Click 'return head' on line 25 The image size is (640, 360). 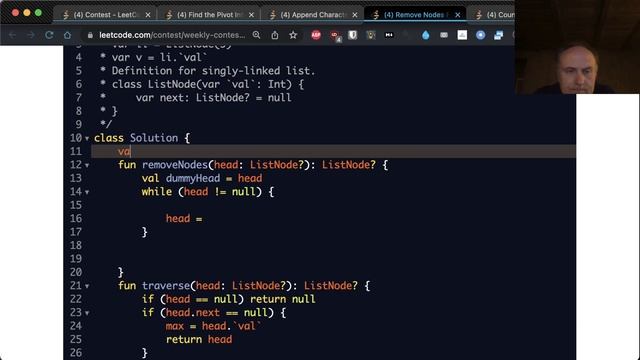click(x=199, y=340)
